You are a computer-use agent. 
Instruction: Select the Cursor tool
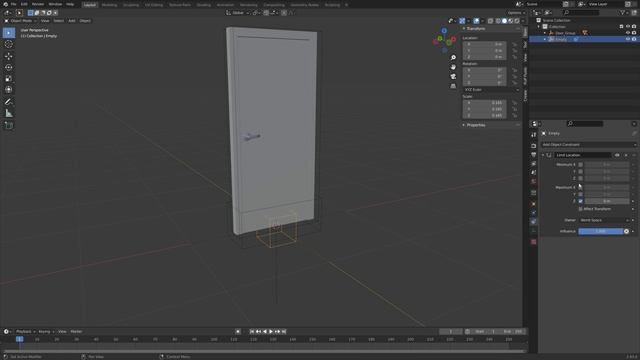coord(9,44)
